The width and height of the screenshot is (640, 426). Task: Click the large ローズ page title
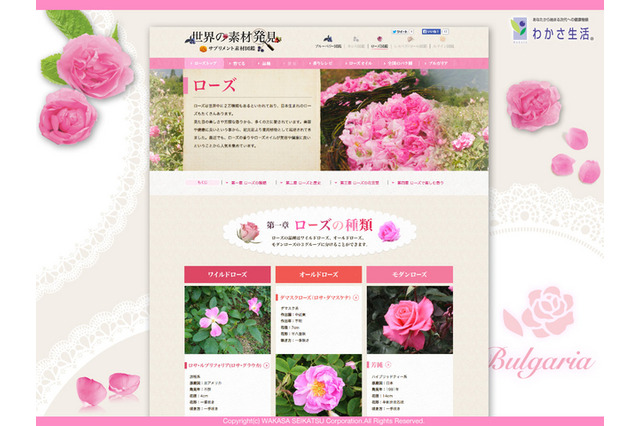pos(214,86)
